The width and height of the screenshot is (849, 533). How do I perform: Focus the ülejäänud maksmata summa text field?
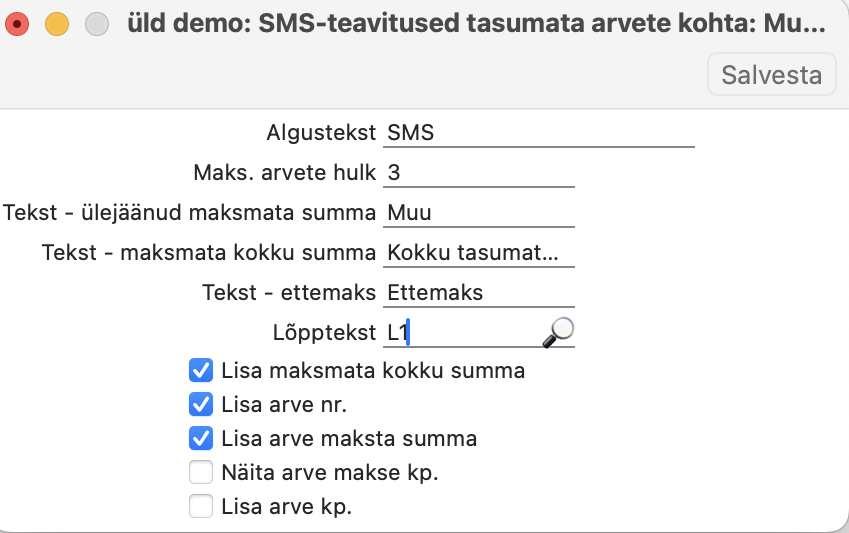tap(478, 212)
